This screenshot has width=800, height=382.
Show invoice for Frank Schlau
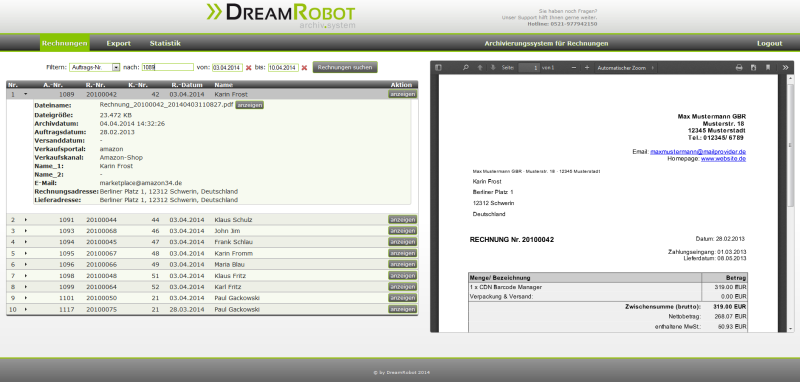coord(403,242)
